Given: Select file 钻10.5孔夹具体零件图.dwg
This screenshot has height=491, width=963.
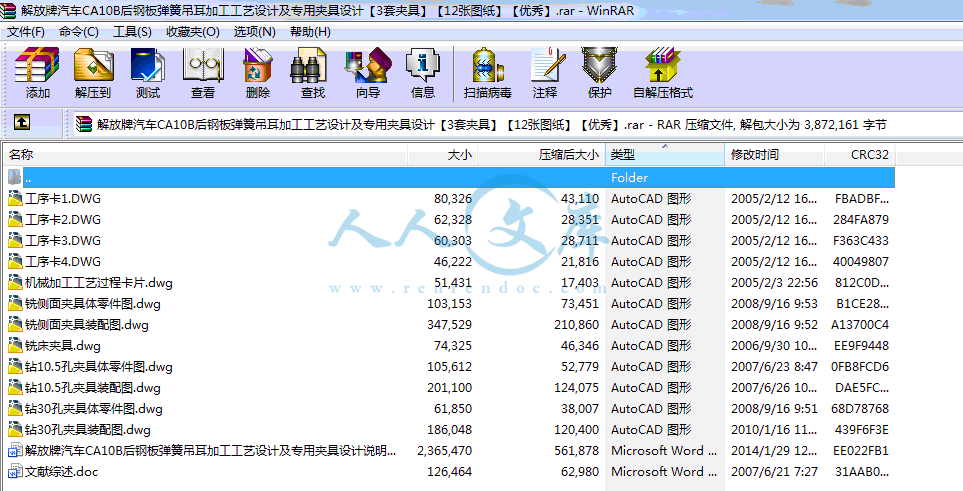Looking at the screenshot, I should tap(99, 367).
